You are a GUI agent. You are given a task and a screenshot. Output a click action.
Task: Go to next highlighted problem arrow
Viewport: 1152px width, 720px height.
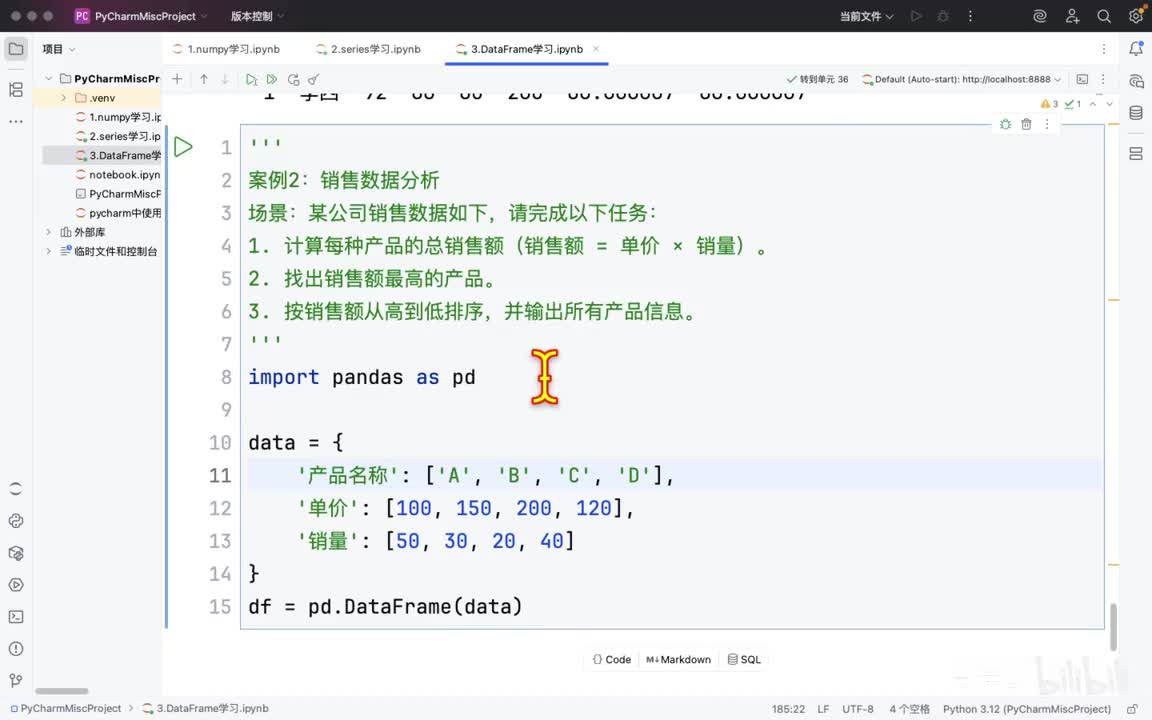point(1109,104)
